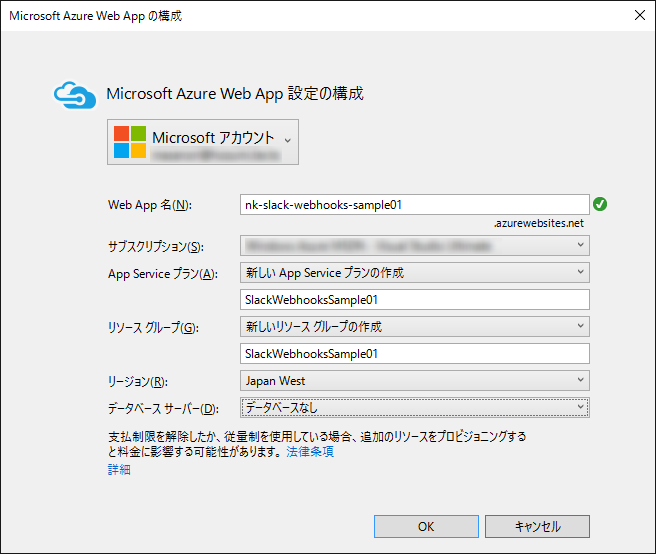The height and width of the screenshot is (554, 656).
Task: Open the Microsoft account selector dropdown
Action: click(x=203, y=142)
